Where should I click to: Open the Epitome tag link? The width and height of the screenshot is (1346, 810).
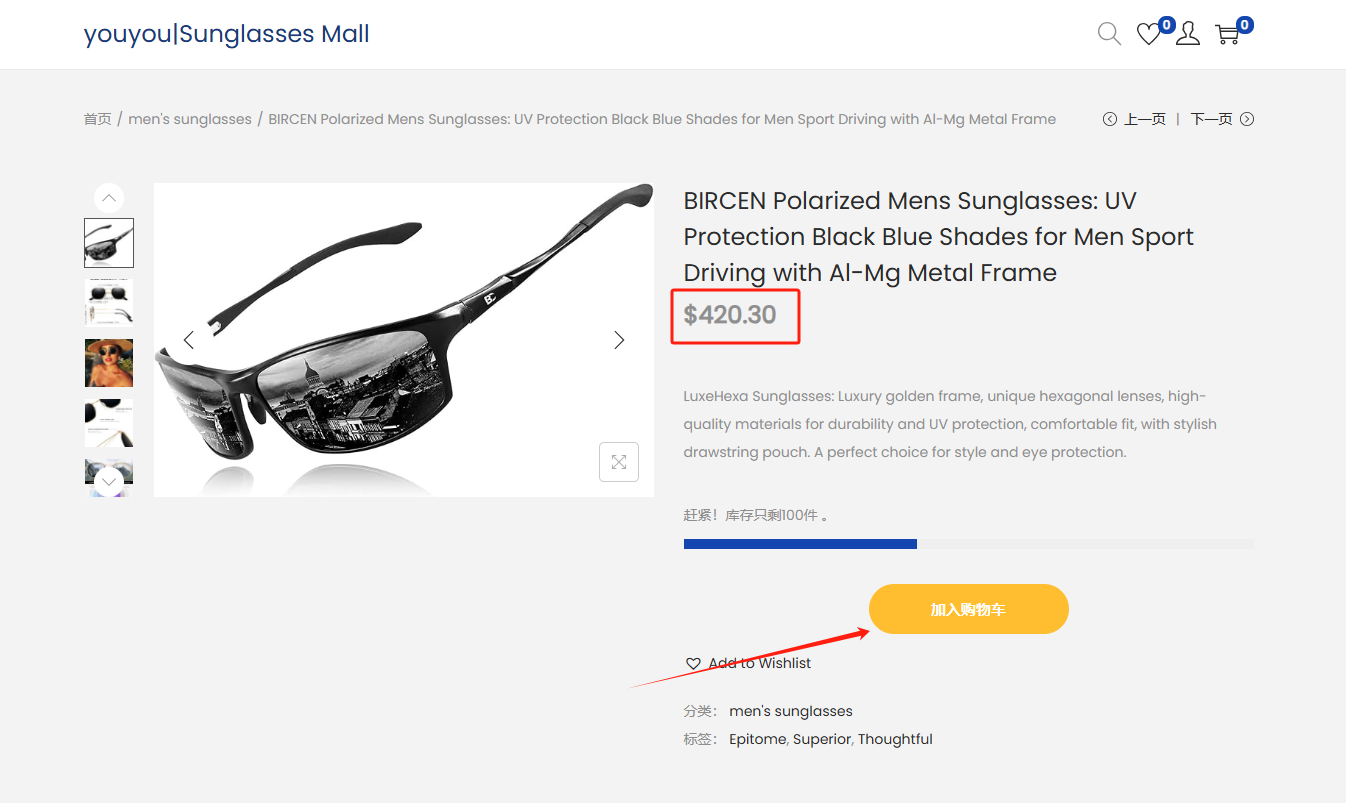pyautogui.click(x=758, y=739)
